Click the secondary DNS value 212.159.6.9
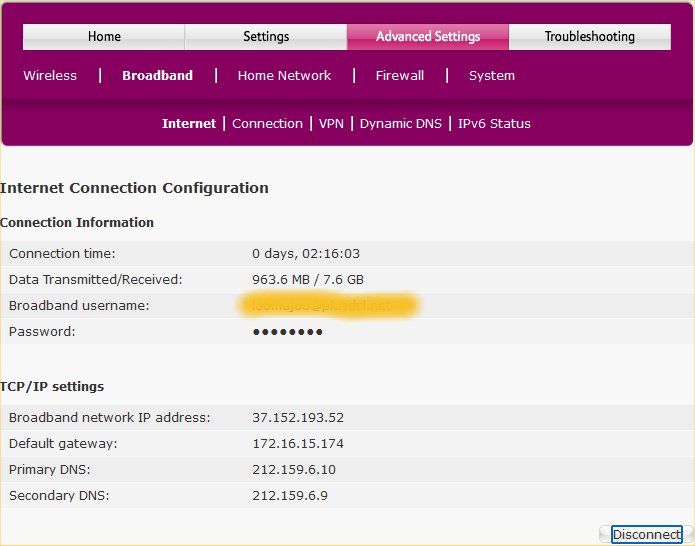The width and height of the screenshot is (695, 546). (290, 496)
